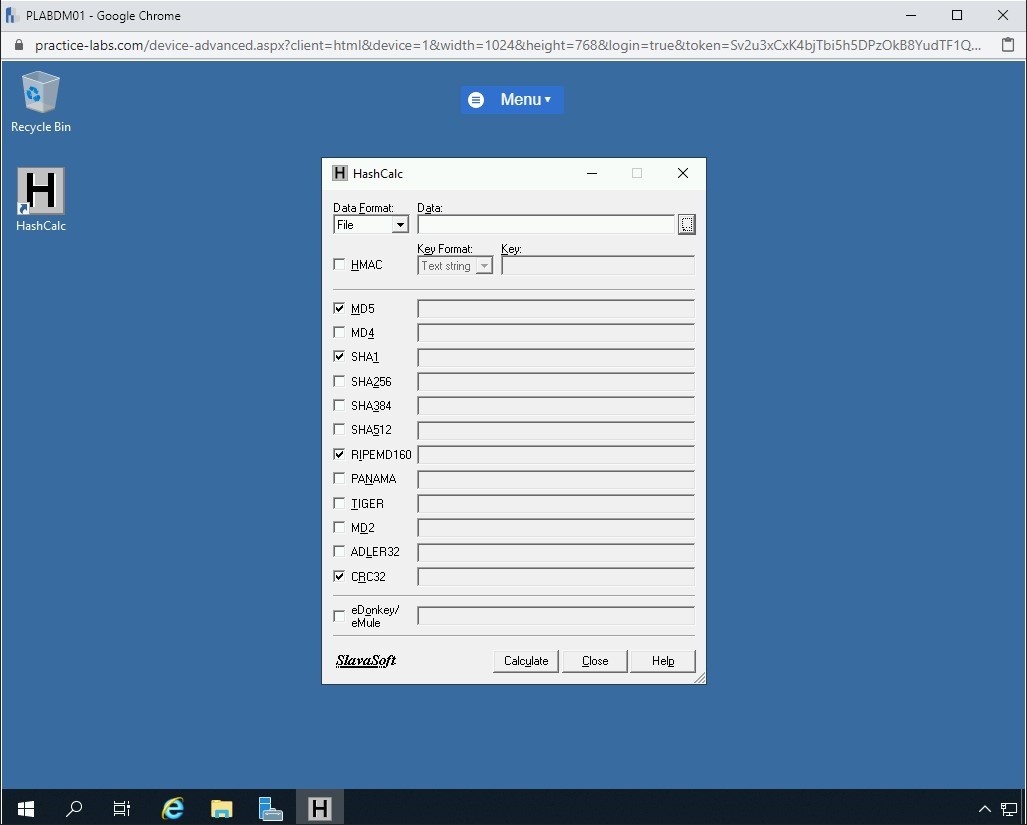Enable the SHA256 checkbox
The image size is (1027, 825).
click(339, 381)
